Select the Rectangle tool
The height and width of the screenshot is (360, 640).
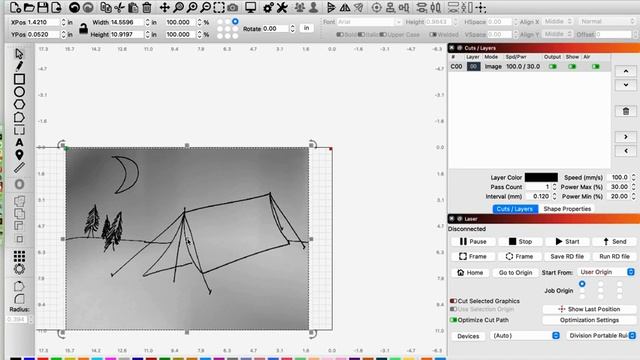click(19, 79)
